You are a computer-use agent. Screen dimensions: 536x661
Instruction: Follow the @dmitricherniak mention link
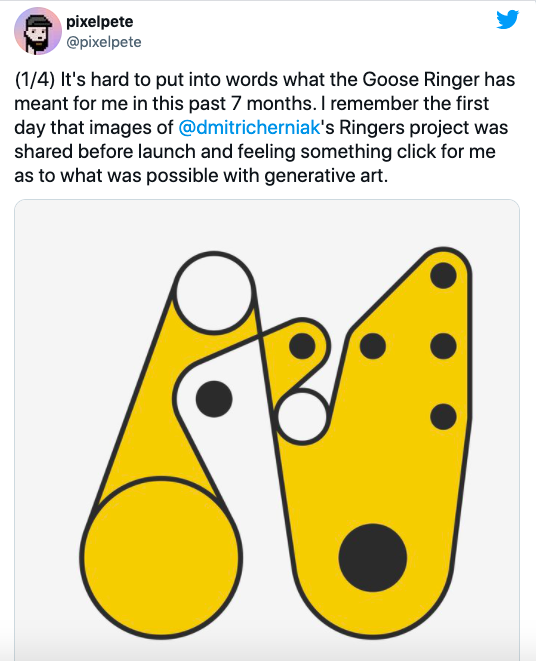(249, 127)
